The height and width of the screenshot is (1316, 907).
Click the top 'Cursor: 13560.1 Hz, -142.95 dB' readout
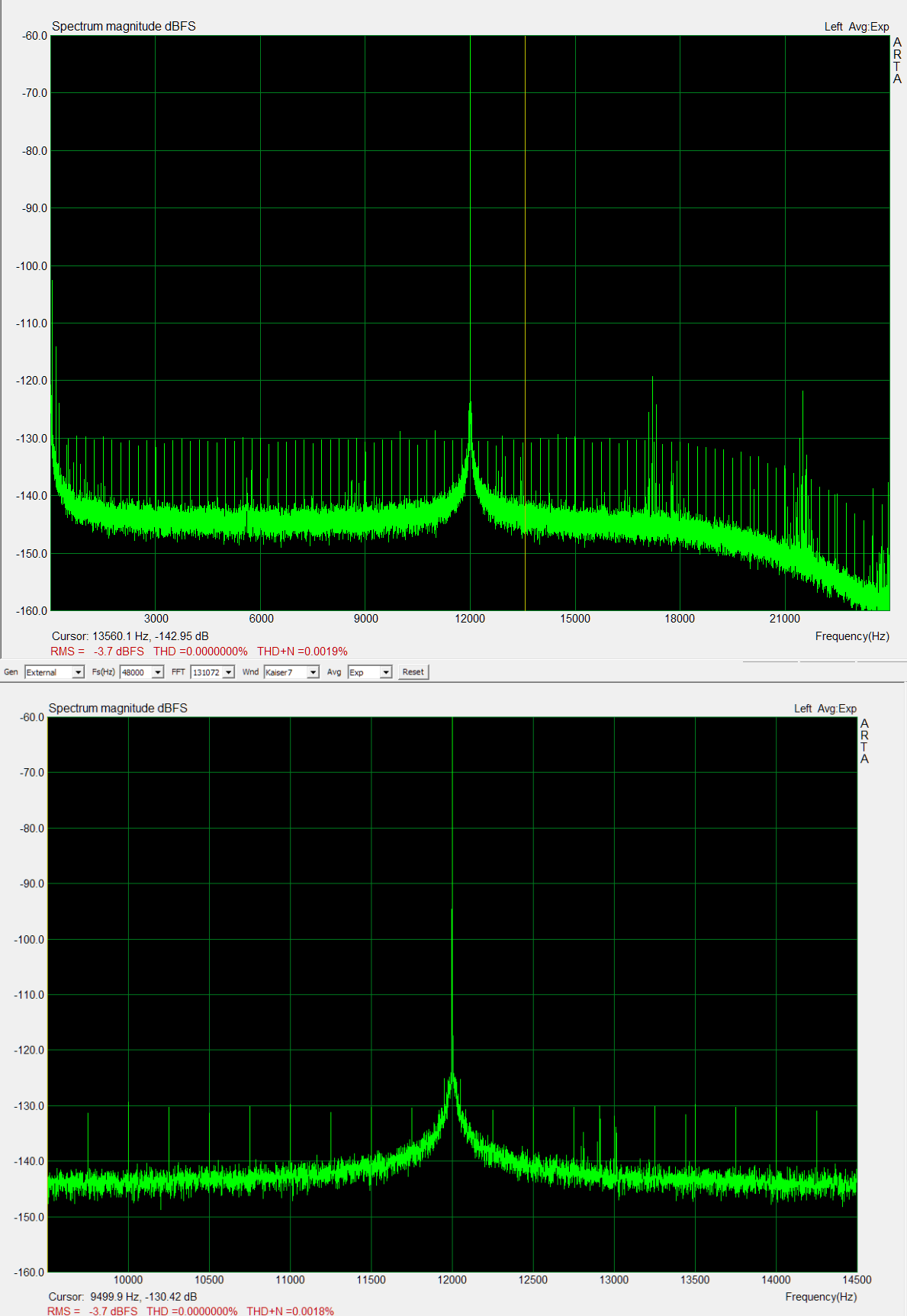tap(130, 636)
